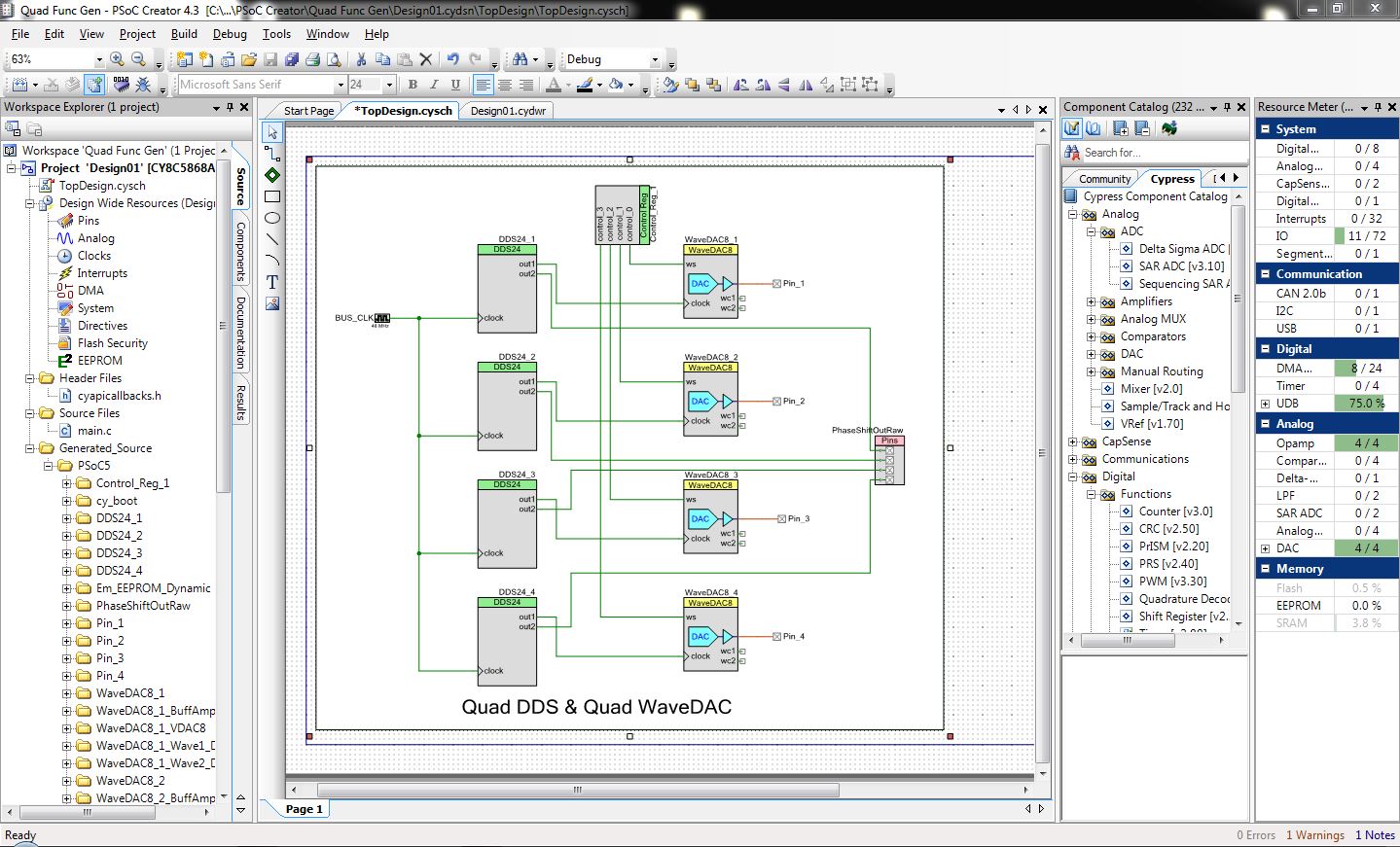Open main.c in Workspace Explorer

point(94,431)
